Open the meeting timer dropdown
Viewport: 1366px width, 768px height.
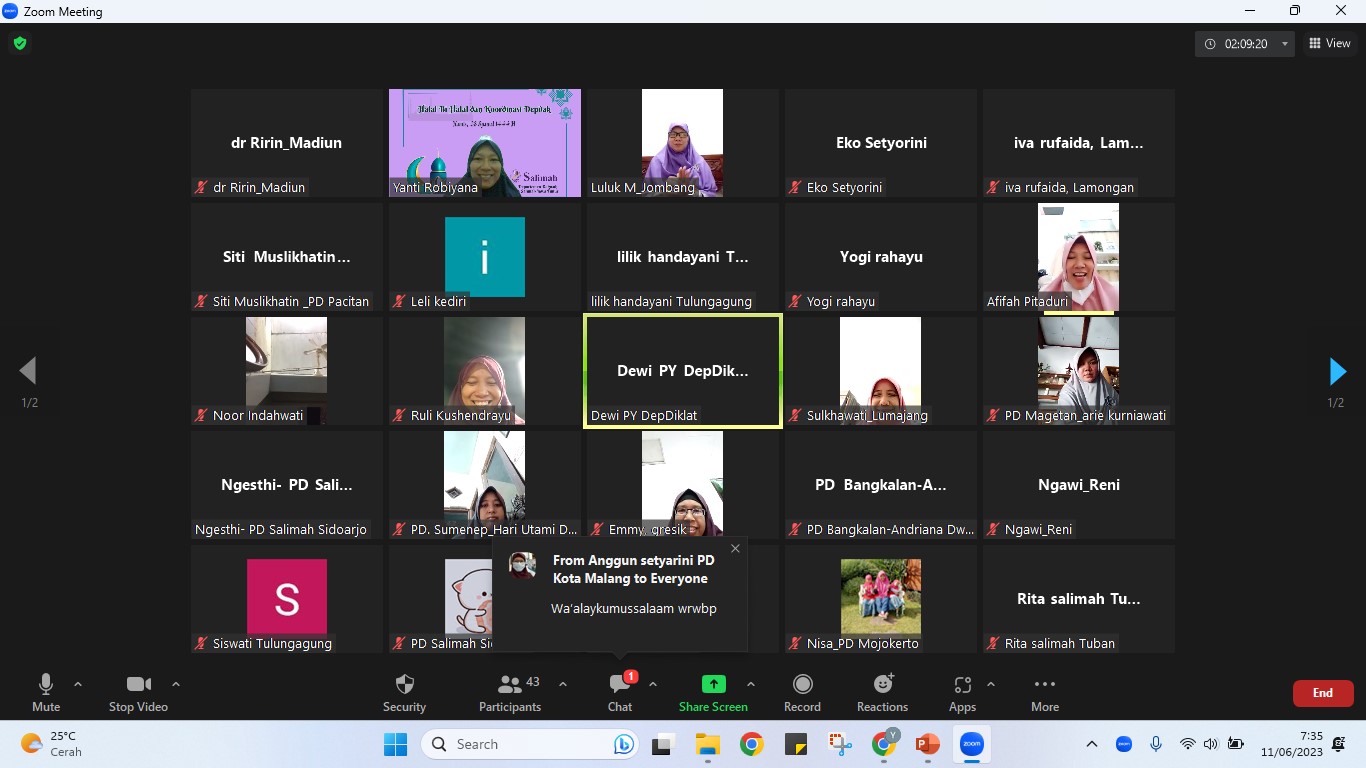(1285, 44)
